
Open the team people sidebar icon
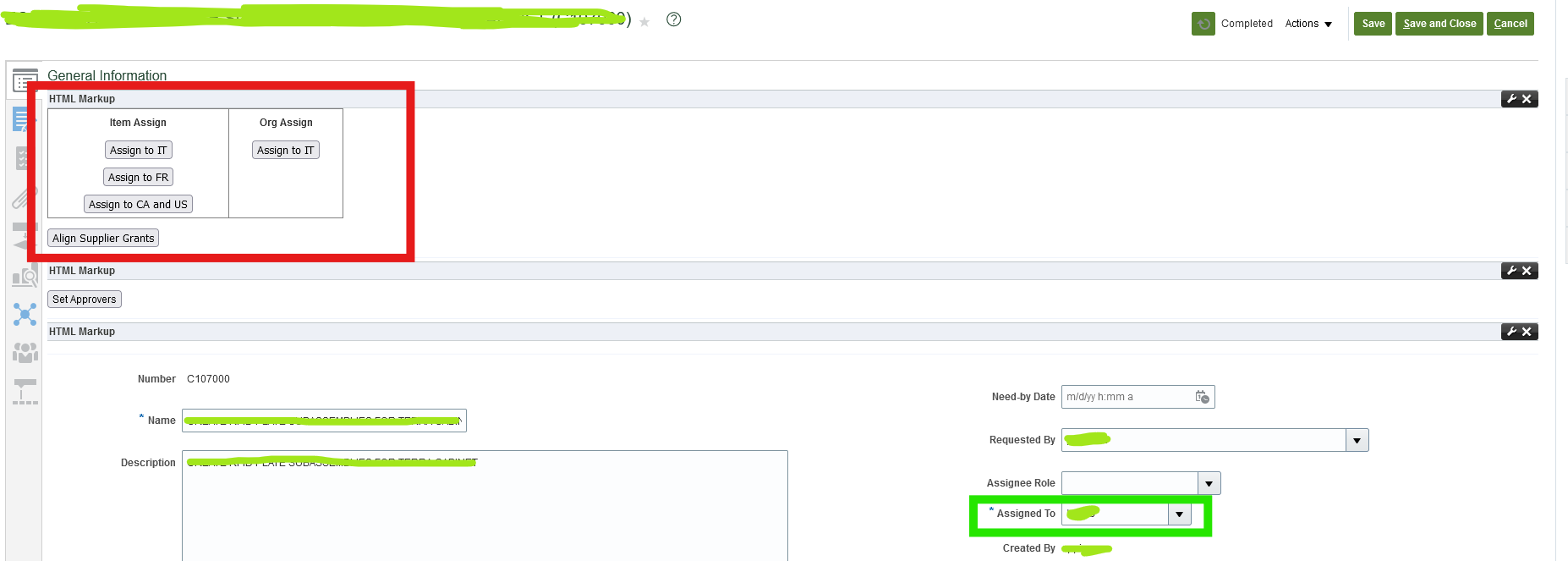coord(25,352)
